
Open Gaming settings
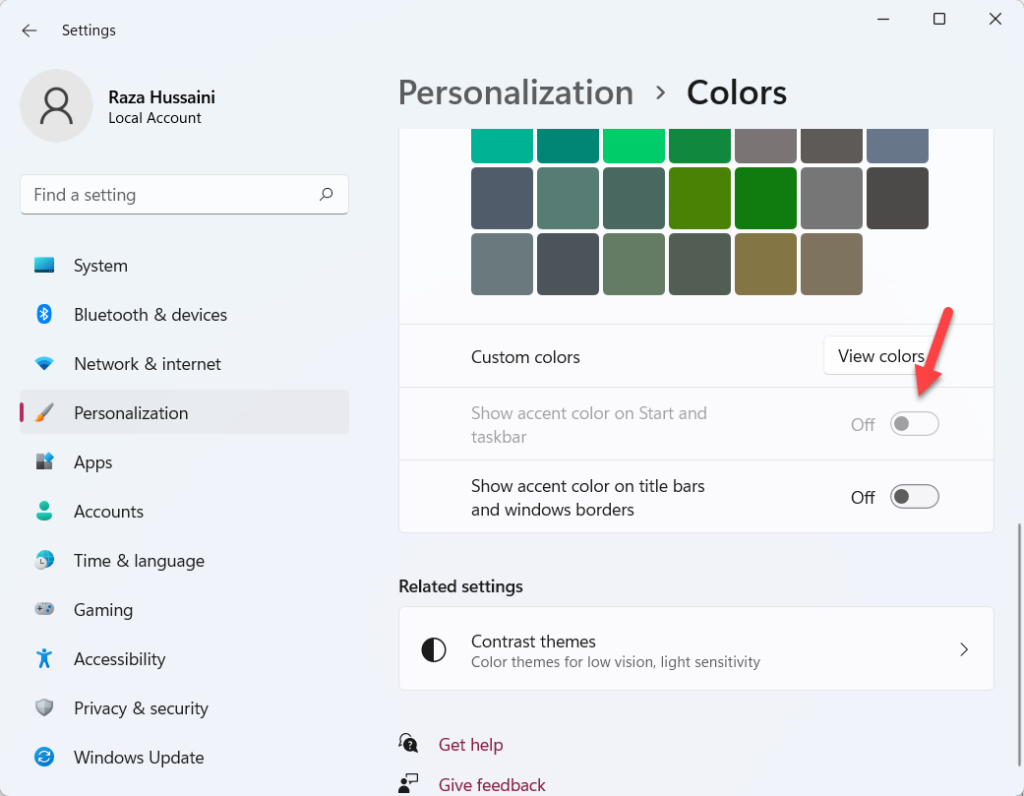click(x=104, y=609)
